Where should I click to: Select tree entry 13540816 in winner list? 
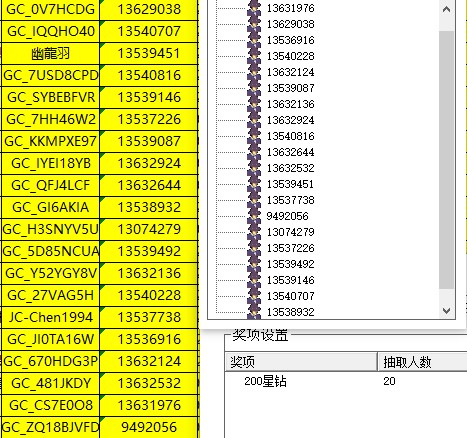click(x=290, y=136)
